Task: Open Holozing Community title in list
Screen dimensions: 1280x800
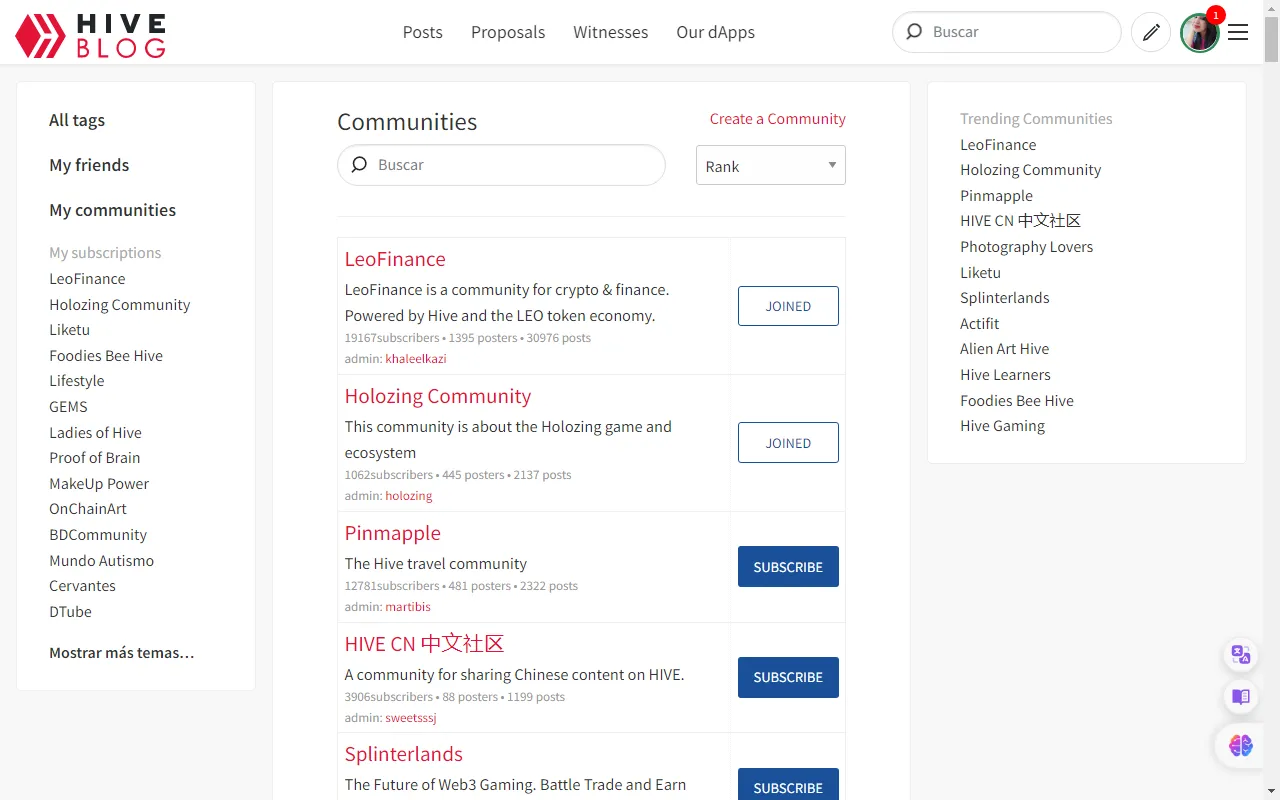Action: [x=438, y=396]
